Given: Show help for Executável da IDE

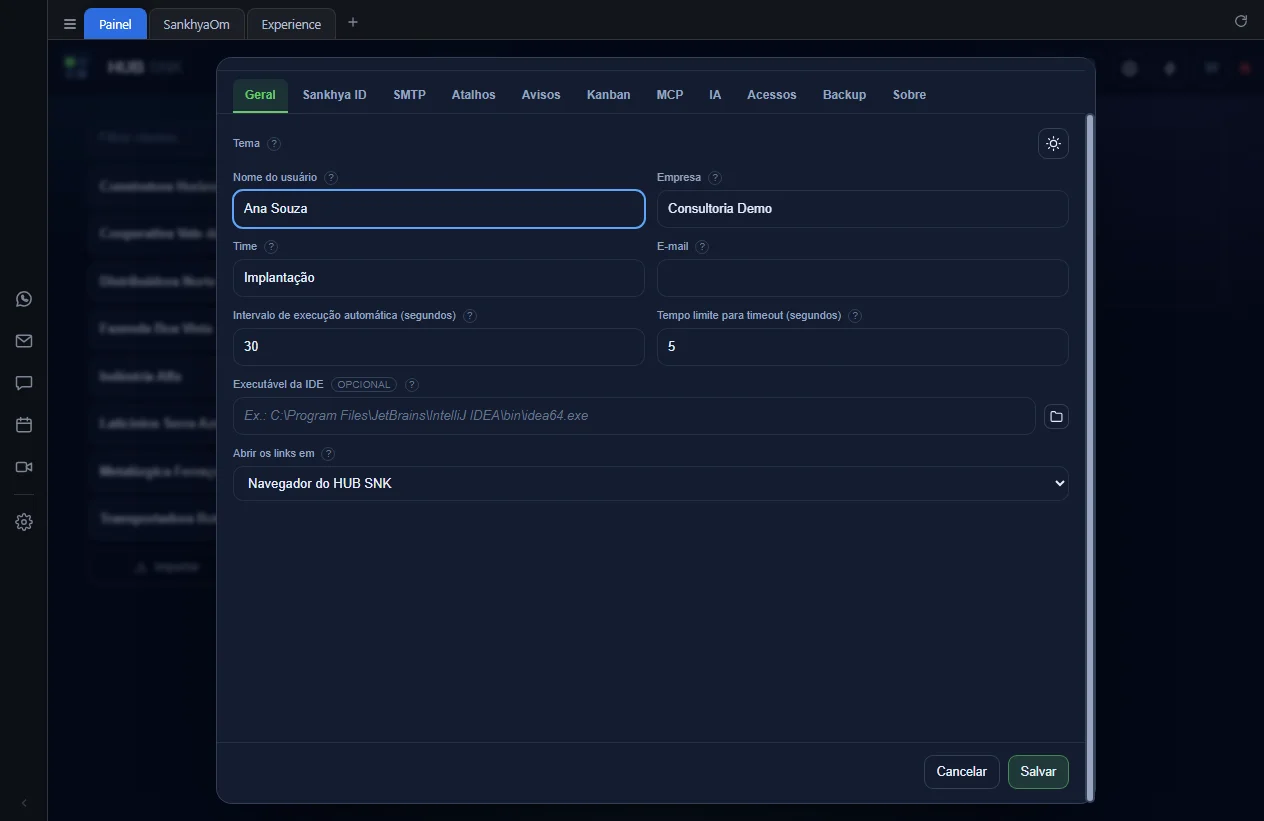Looking at the screenshot, I should point(412,385).
